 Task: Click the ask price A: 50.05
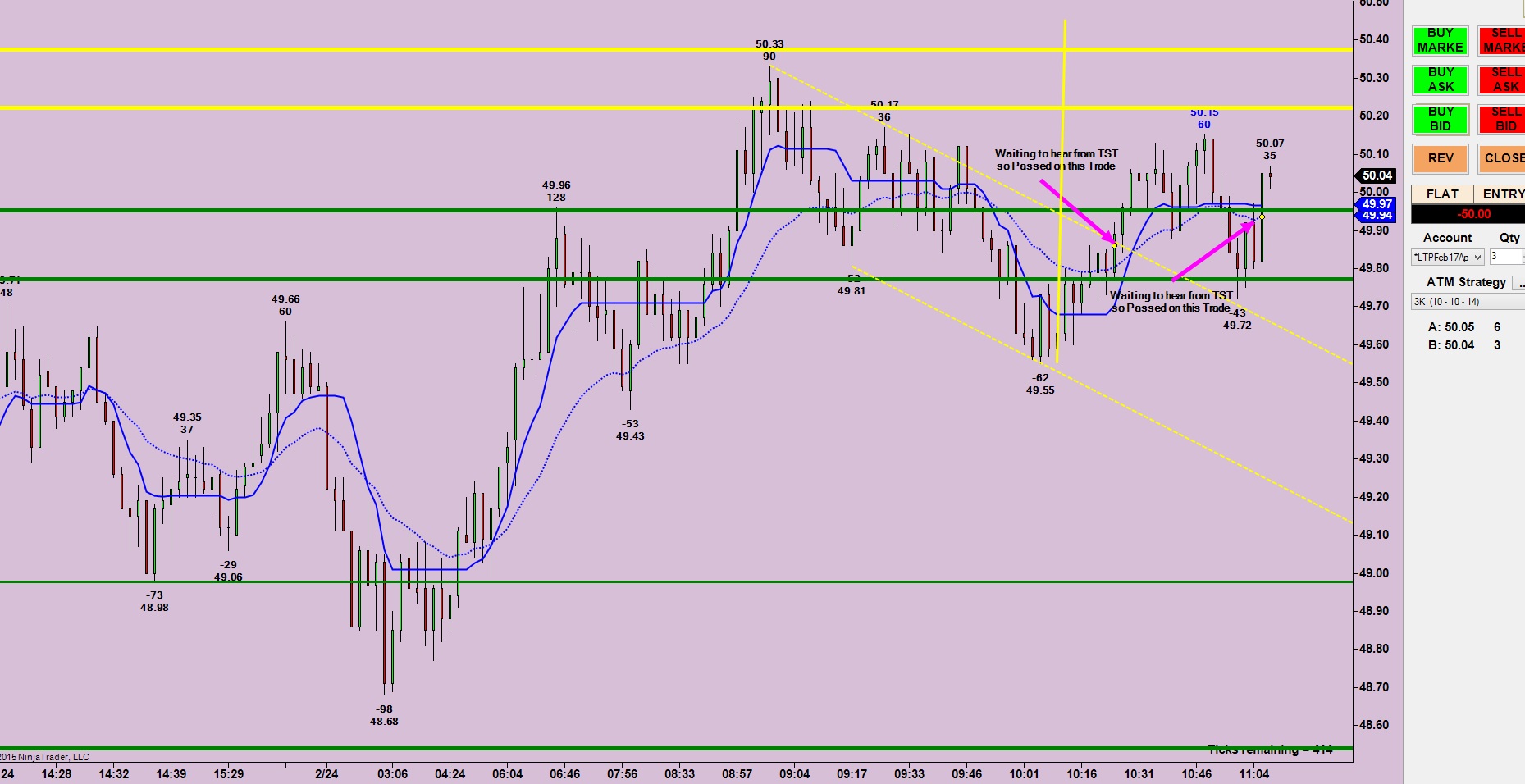[1451, 327]
